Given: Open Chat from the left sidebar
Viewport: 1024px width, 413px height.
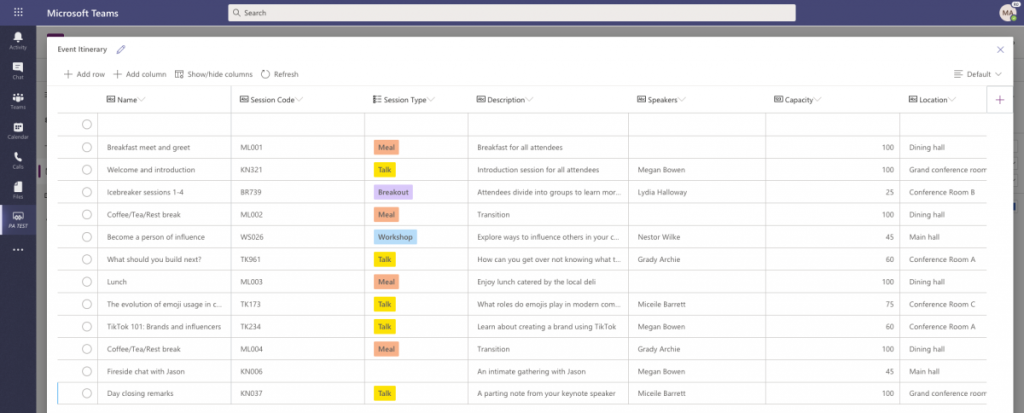Looking at the screenshot, I should point(18,70).
